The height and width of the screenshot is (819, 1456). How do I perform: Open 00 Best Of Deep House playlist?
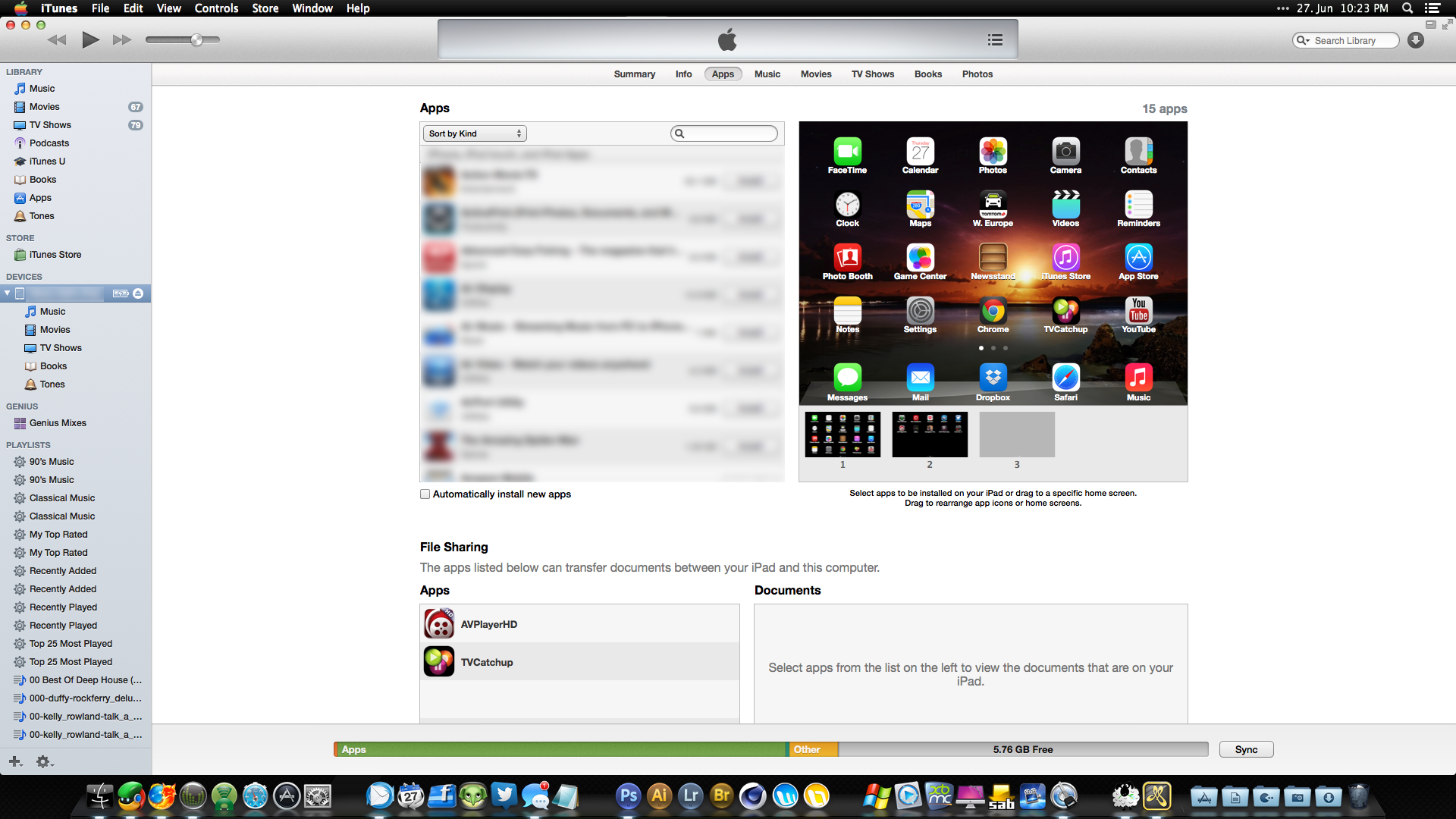coord(85,680)
